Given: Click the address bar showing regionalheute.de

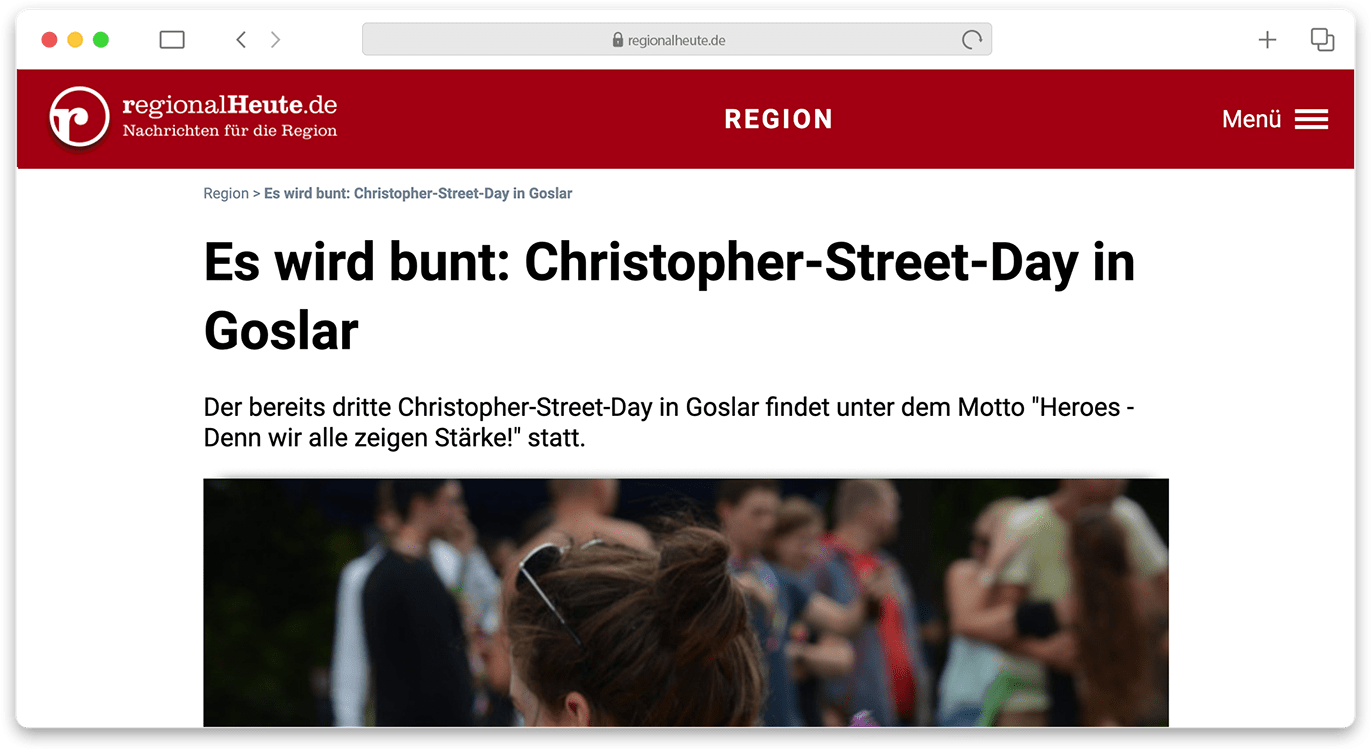Looking at the screenshot, I should 677,40.
